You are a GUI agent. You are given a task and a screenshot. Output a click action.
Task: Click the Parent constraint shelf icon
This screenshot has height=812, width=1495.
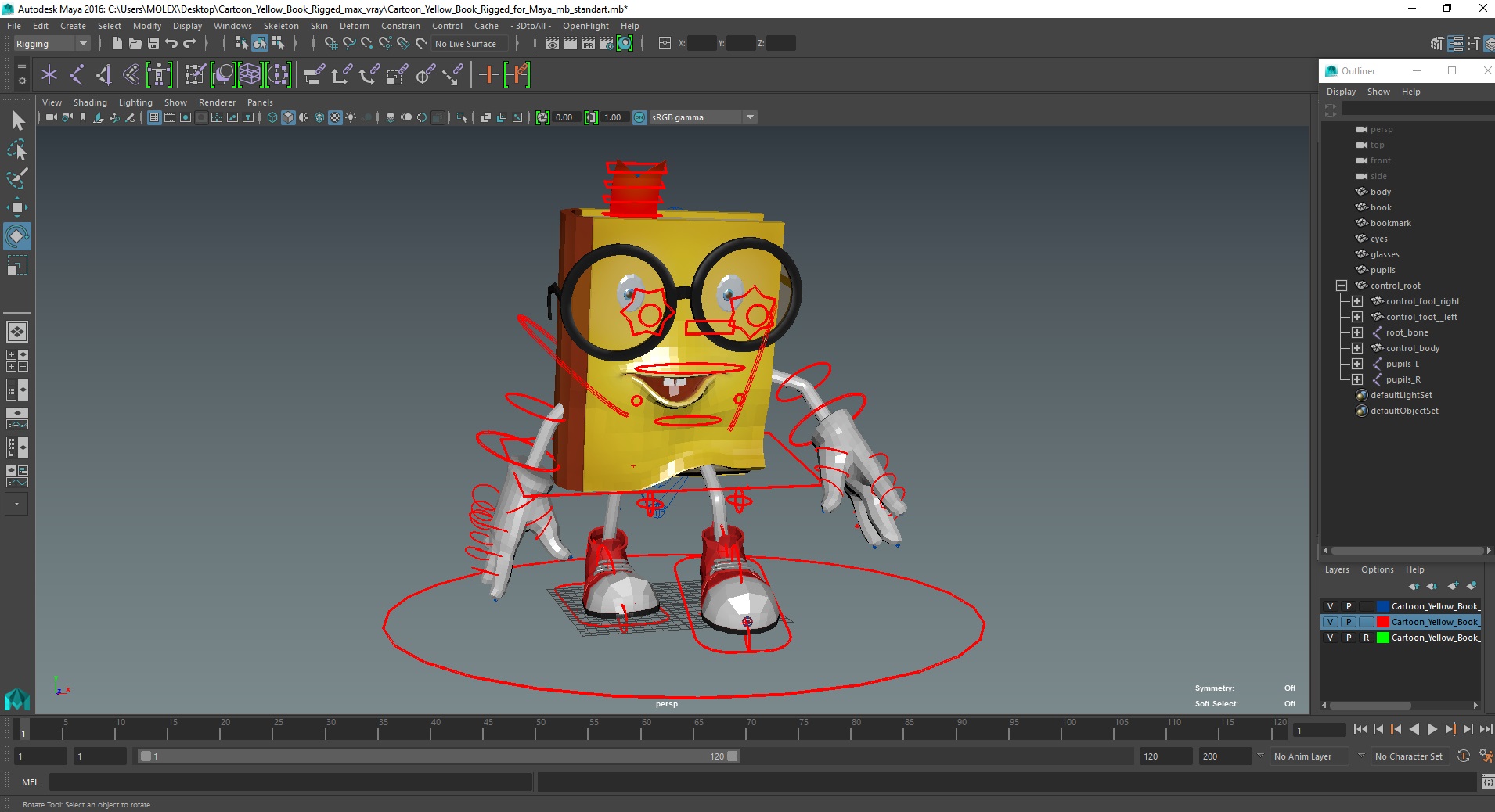(x=313, y=74)
